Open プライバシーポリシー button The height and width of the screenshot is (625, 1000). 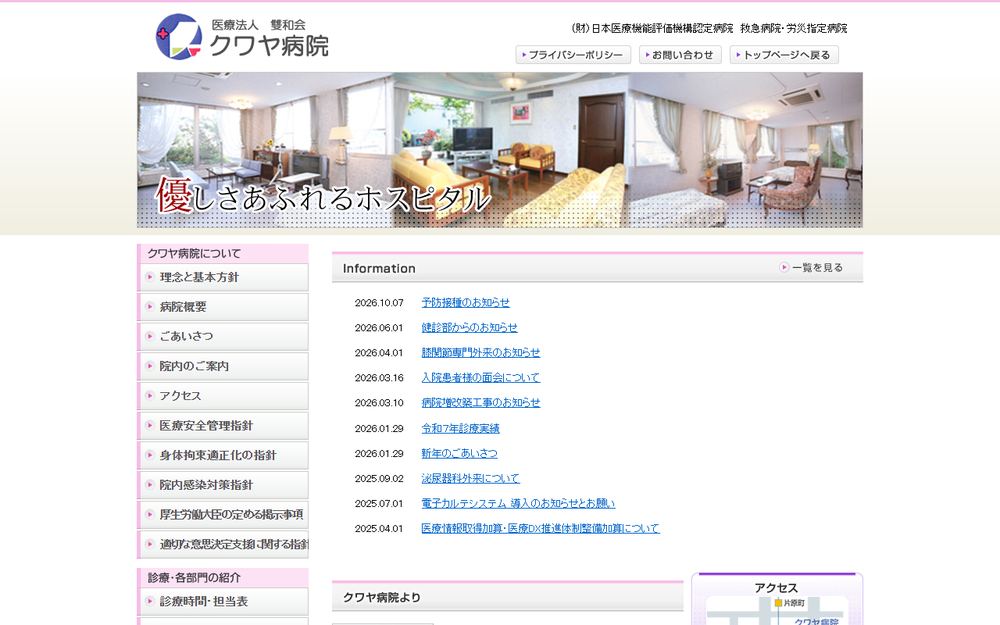click(x=573, y=55)
